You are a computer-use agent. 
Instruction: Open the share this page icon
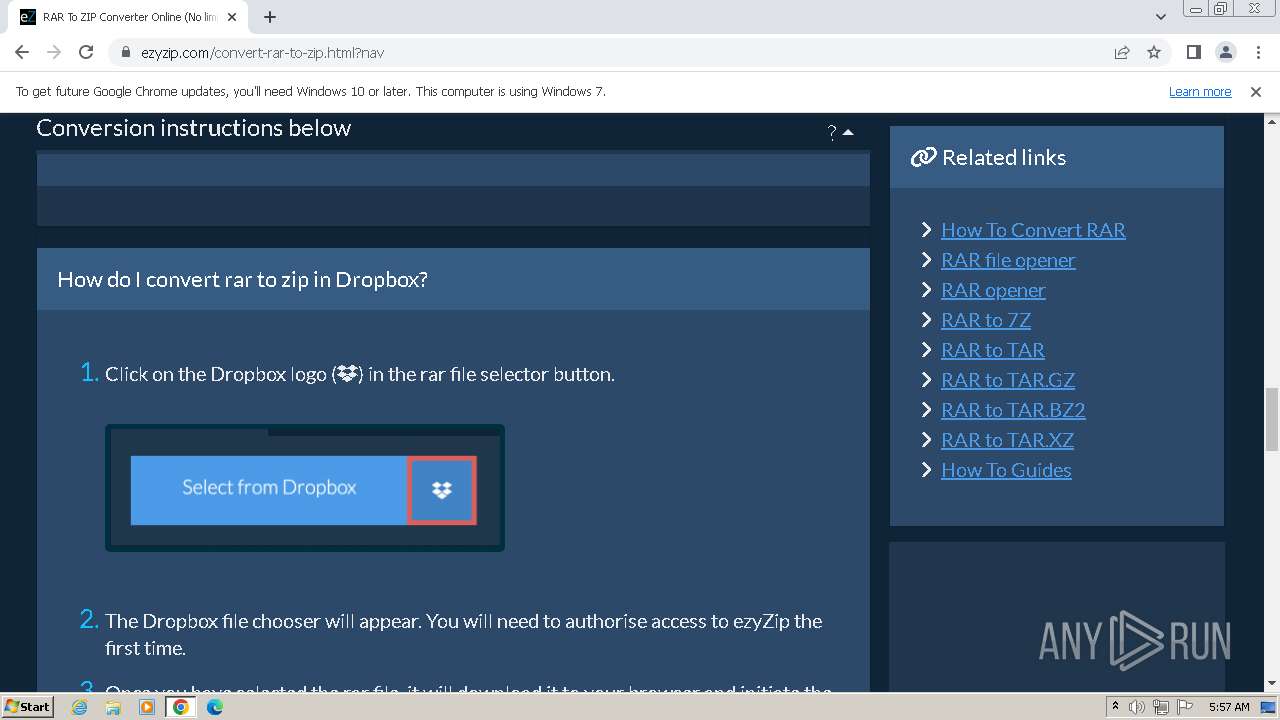(1122, 52)
